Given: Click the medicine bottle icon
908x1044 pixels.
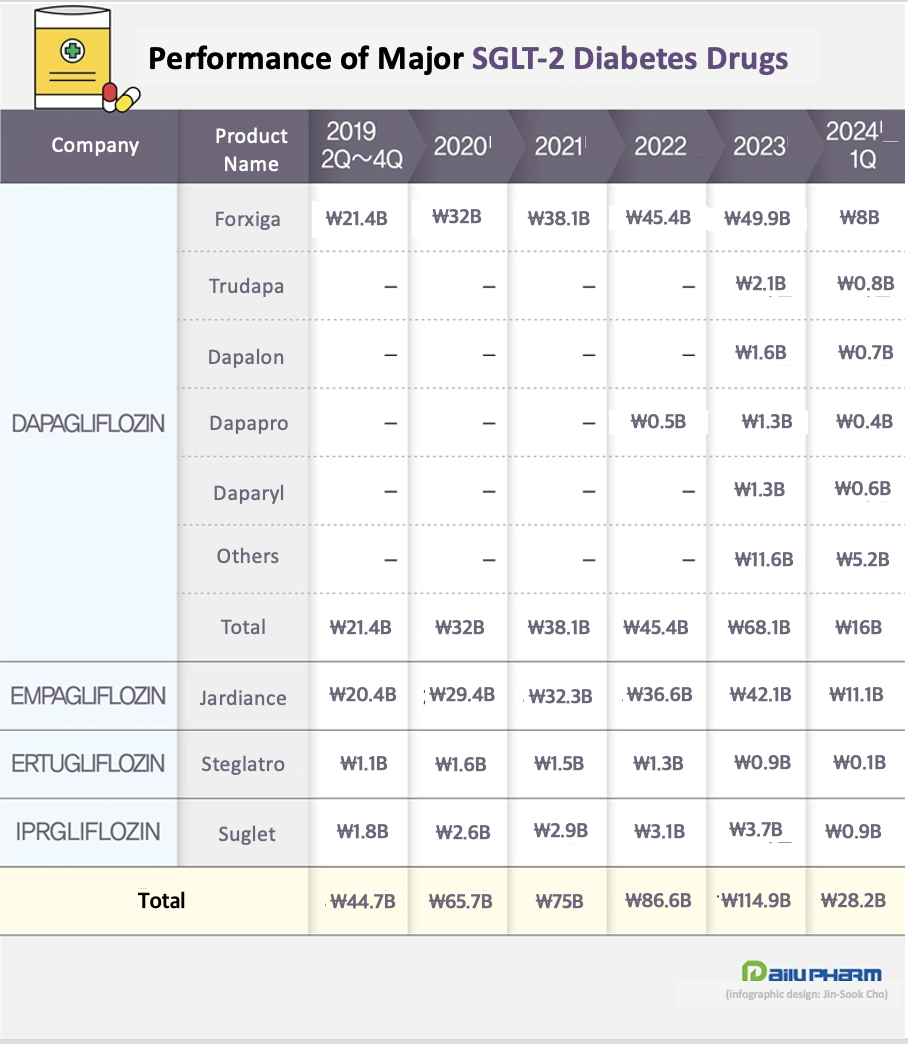Looking at the screenshot, I should tap(72, 59).
